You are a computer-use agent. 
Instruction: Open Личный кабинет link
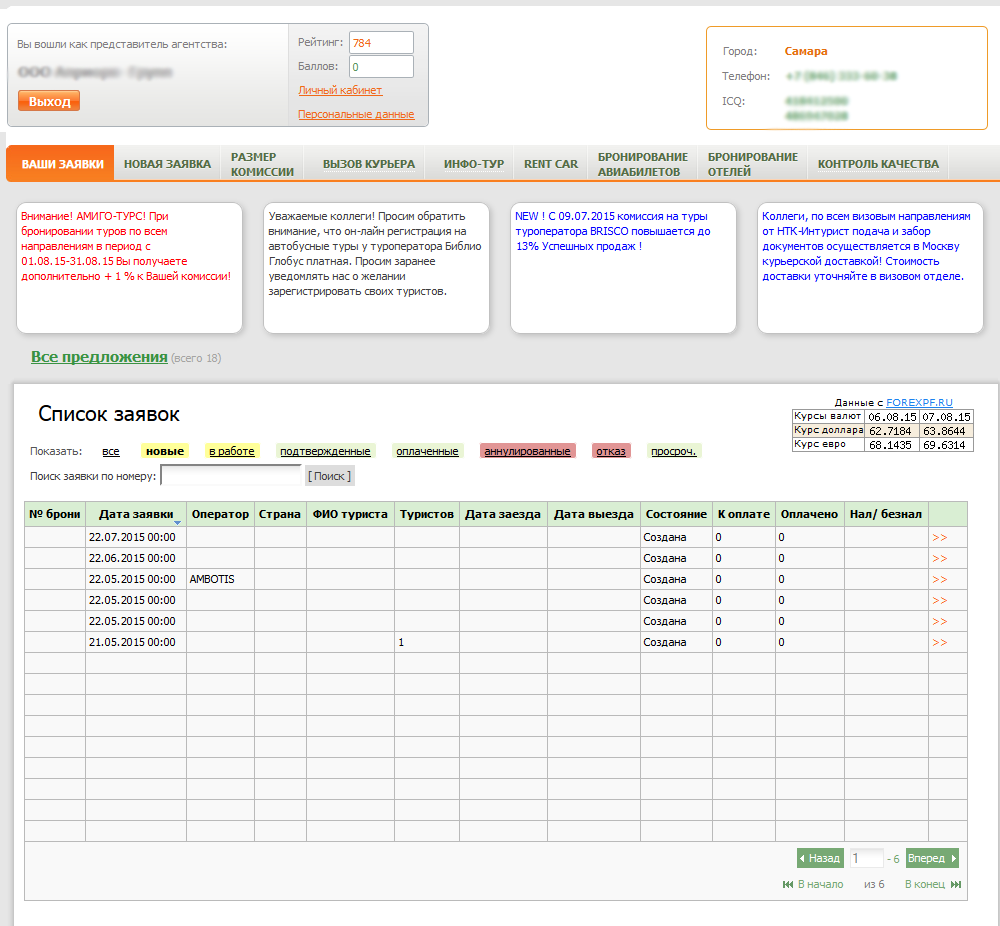(340, 90)
